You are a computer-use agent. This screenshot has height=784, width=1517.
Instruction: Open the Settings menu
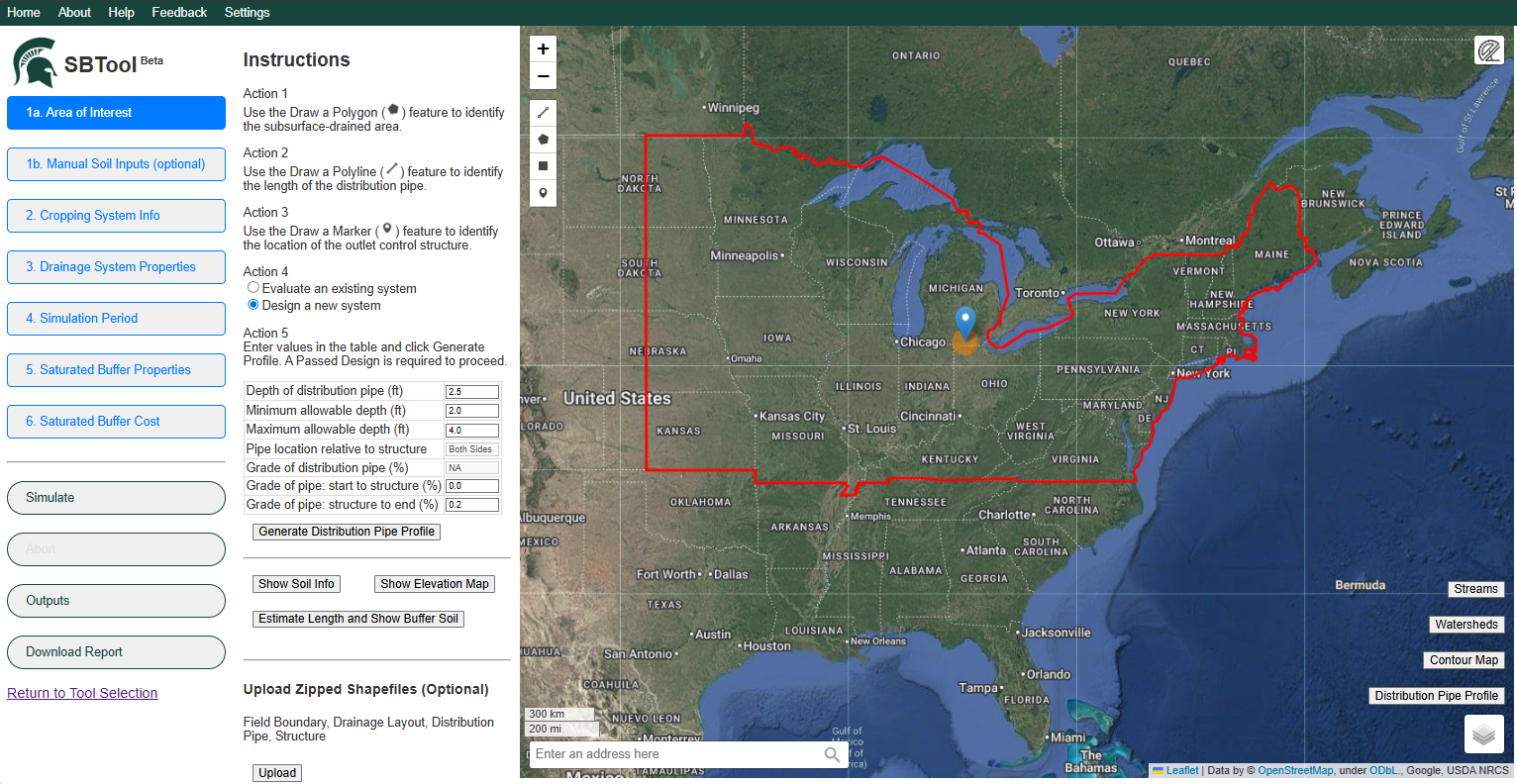(247, 12)
